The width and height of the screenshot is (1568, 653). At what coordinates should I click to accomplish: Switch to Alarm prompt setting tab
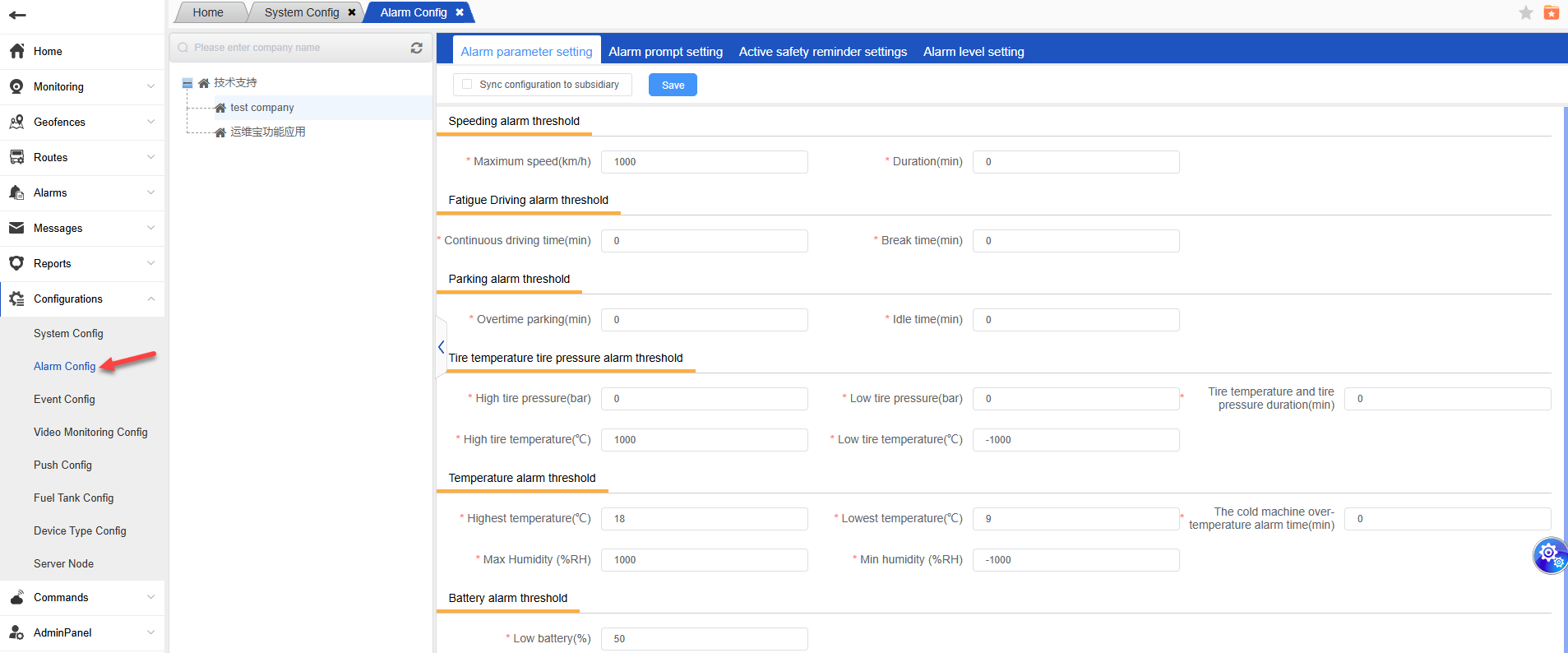665,51
